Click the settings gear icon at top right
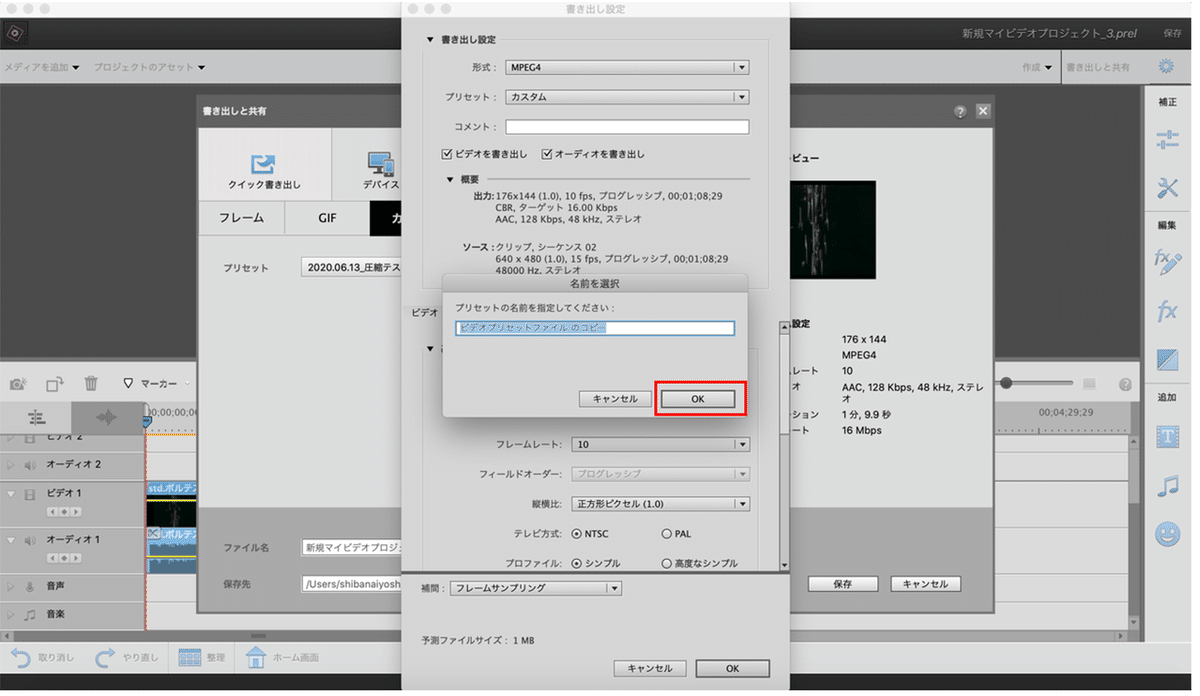The width and height of the screenshot is (1200, 696). pyautogui.click(x=1166, y=67)
